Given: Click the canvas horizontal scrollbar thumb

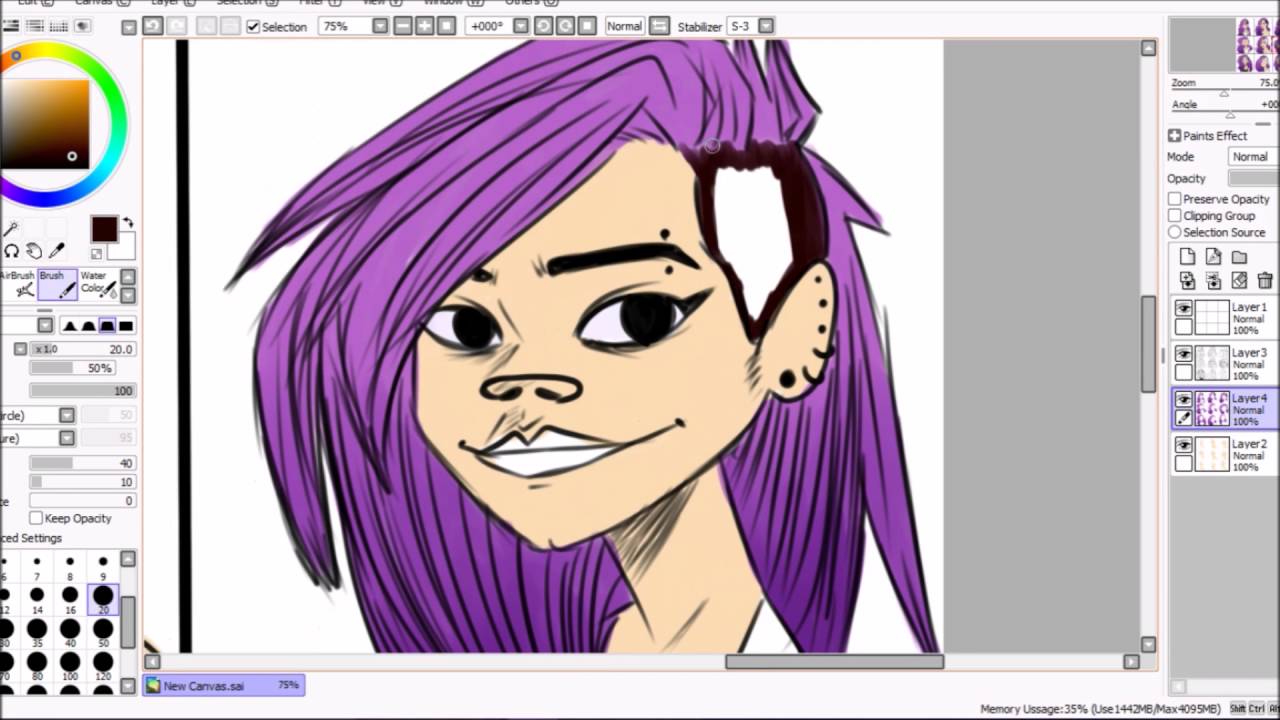Looking at the screenshot, I should [x=834, y=661].
